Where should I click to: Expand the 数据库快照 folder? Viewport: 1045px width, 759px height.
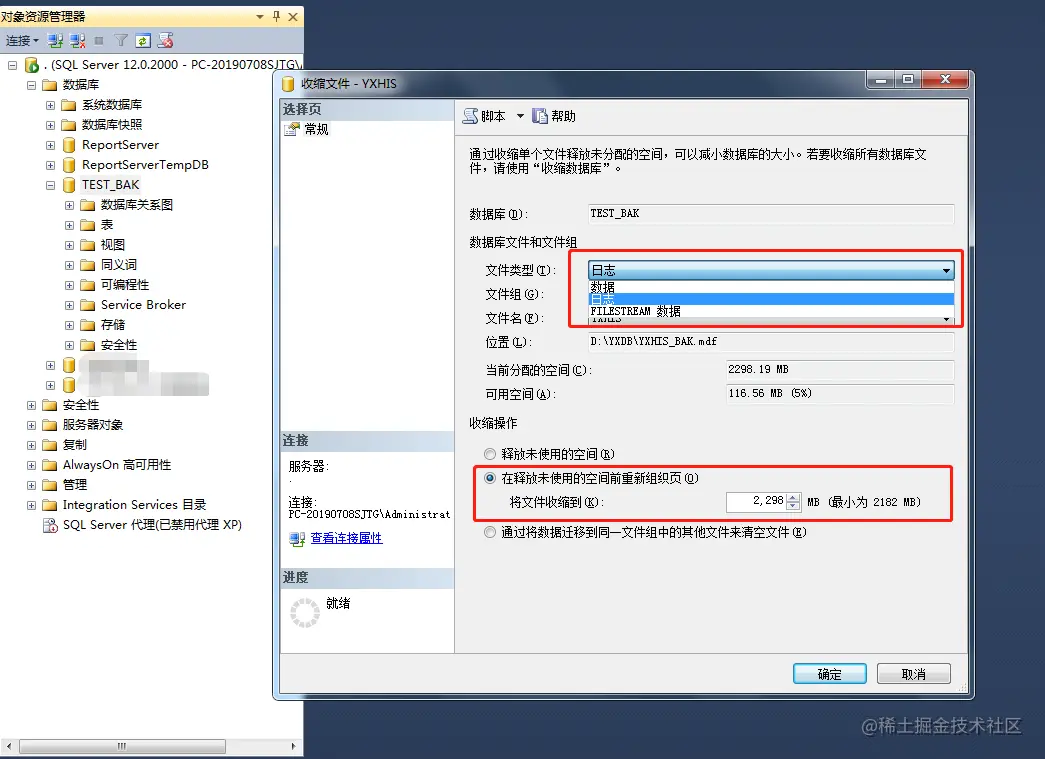tap(50, 125)
